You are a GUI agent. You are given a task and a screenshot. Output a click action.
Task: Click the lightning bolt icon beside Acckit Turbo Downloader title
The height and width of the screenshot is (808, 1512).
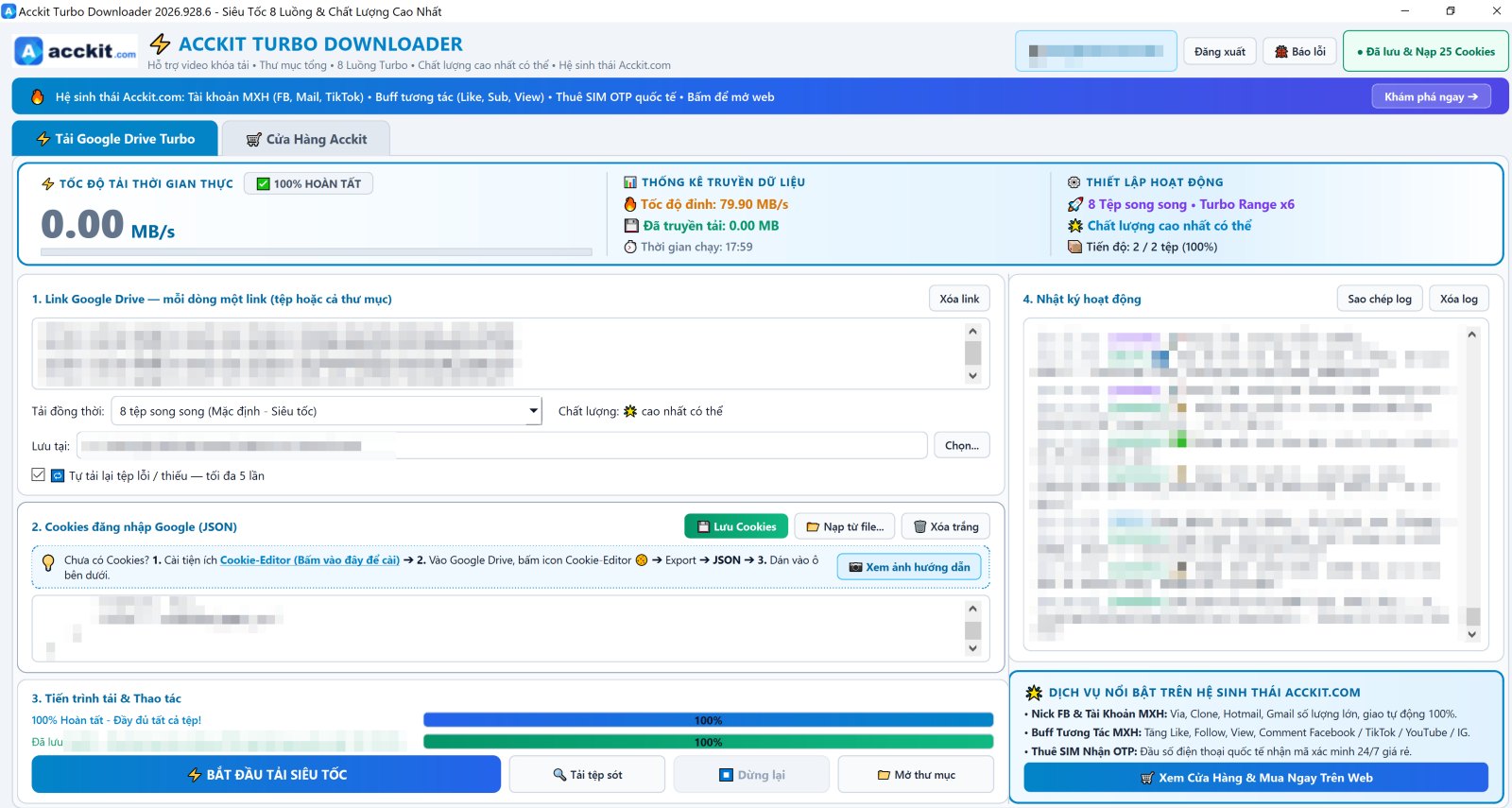[x=160, y=43]
